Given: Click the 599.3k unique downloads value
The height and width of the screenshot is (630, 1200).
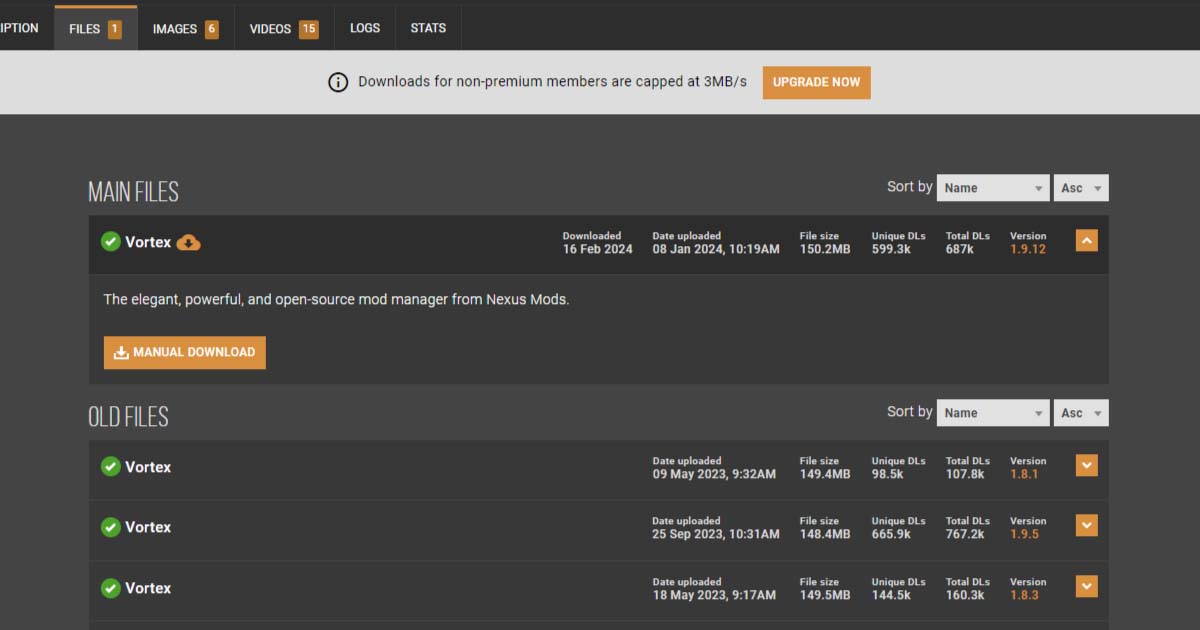Looking at the screenshot, I should coord(891,249).
